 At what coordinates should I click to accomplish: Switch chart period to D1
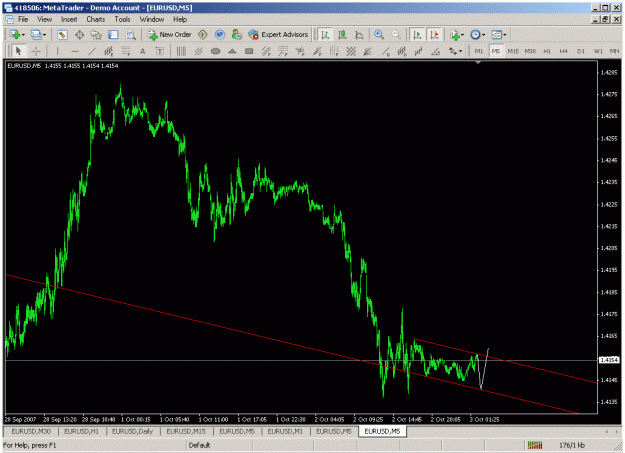point(581,51)
